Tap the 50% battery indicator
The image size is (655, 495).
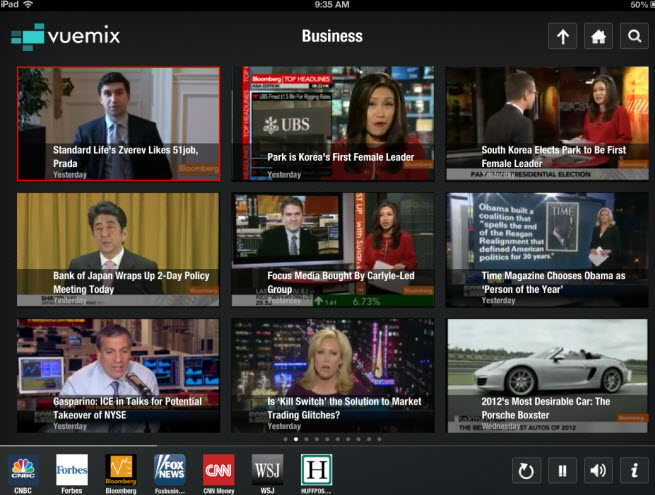click(642, 5)
